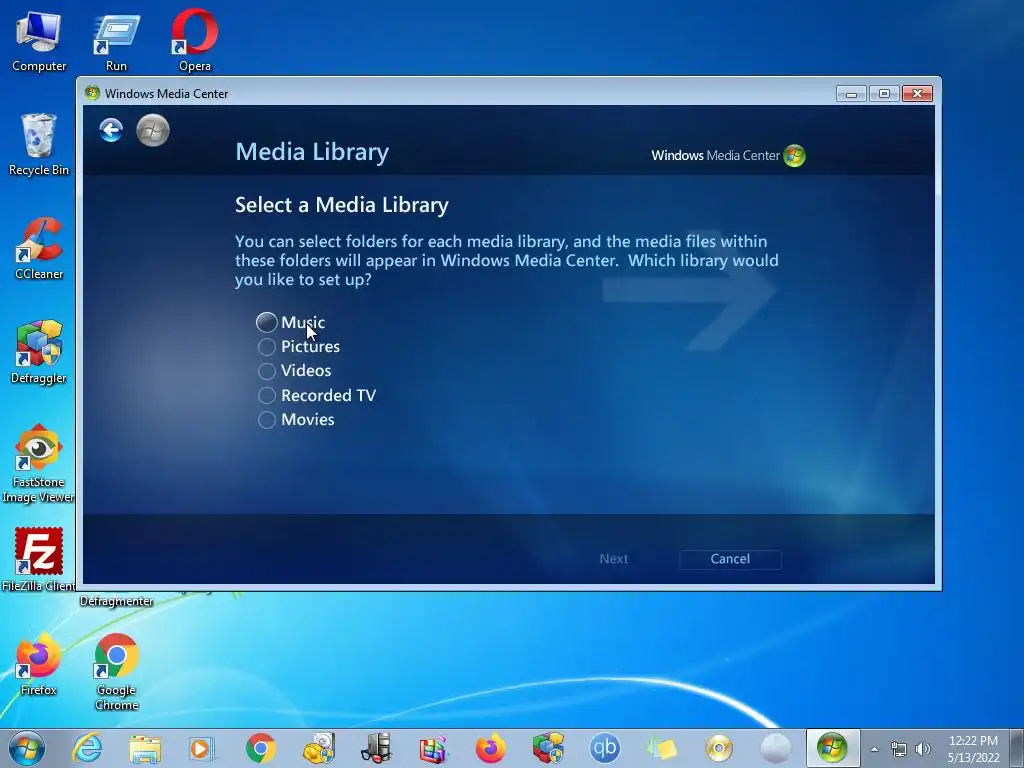Maximize the Windows Media Center window
The image size is (1024, 768).
[x=884, y=94]
